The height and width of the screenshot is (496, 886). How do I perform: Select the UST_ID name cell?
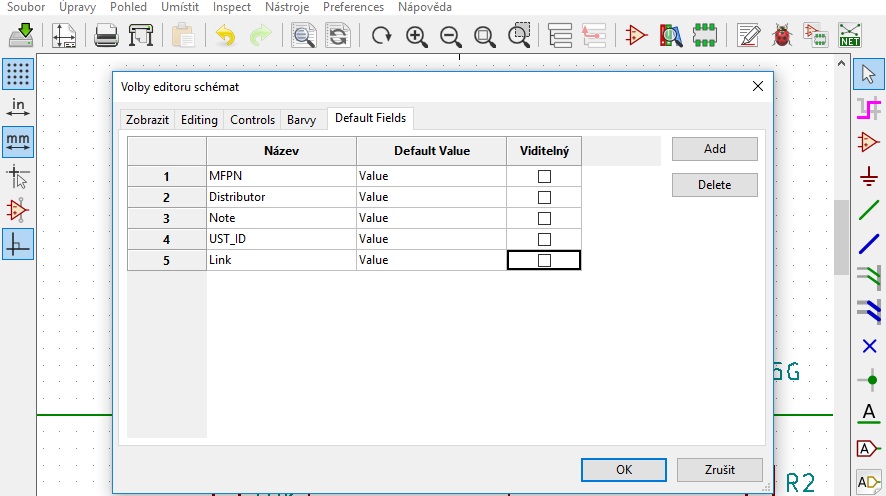(x=281, y=239)
